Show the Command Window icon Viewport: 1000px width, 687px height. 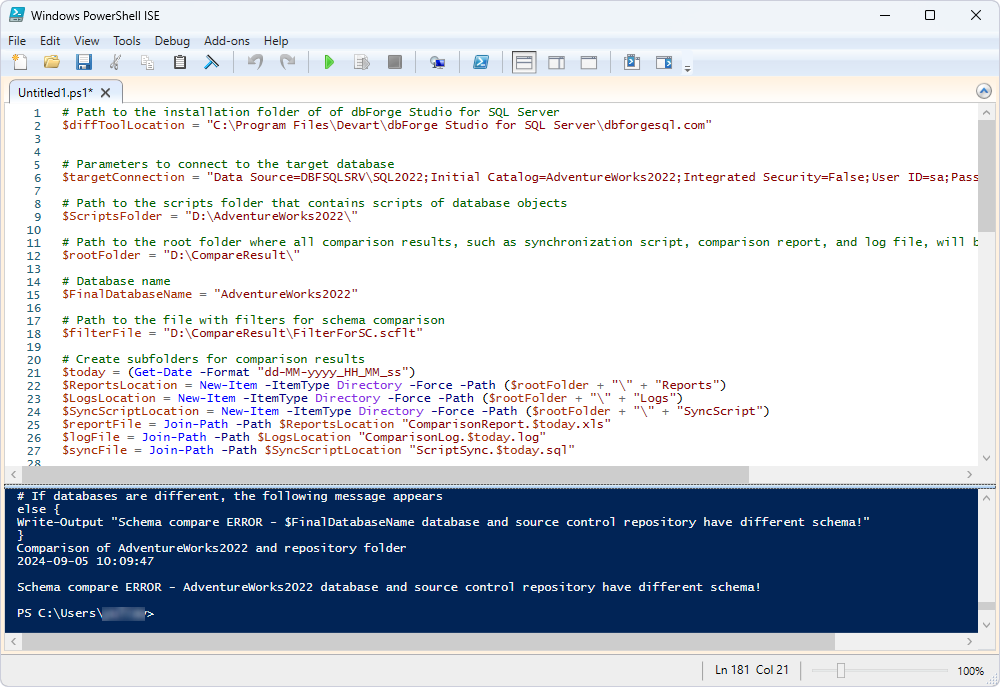point(632,63)
